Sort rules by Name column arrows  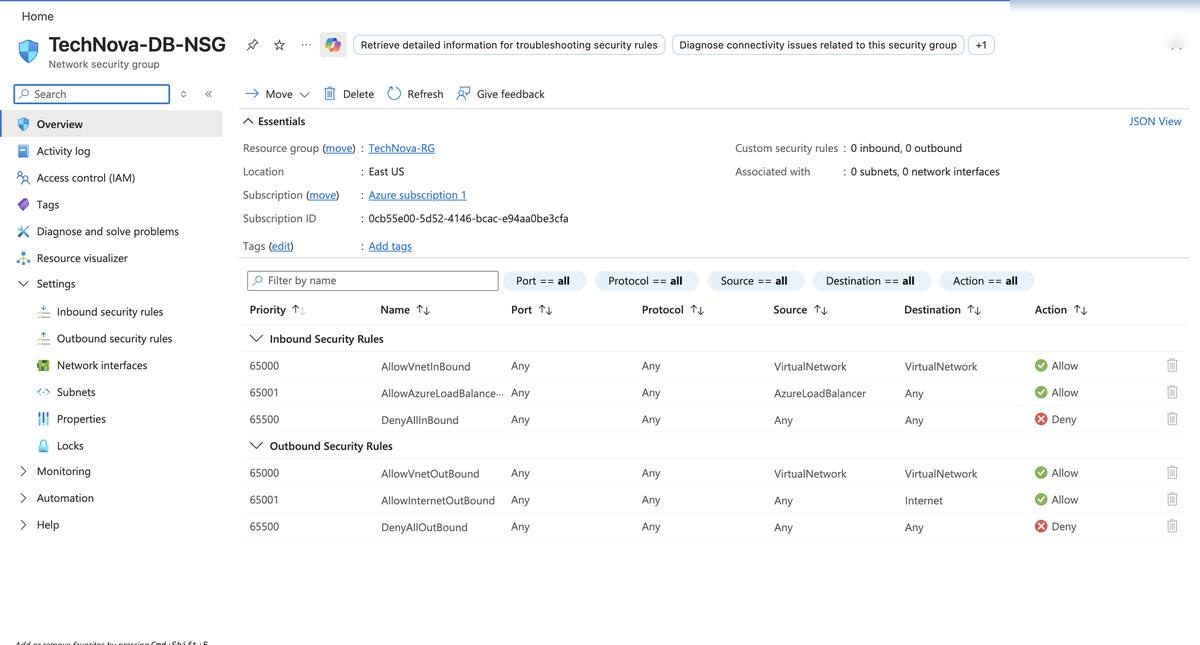coord(423,310)
